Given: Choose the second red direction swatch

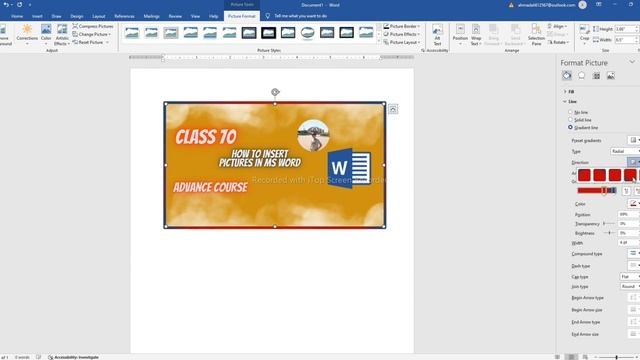Looking at the screenshot, I should [599, 175].
